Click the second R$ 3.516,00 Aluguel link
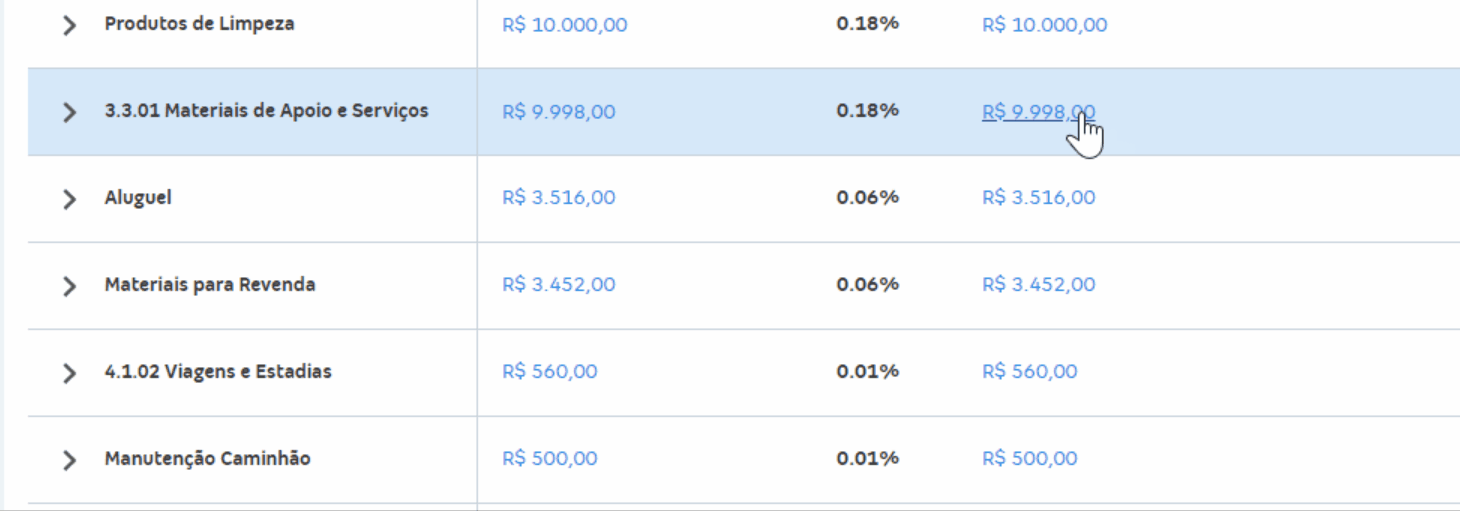This screenshot has width=1460, height=511. point(1039,198)
